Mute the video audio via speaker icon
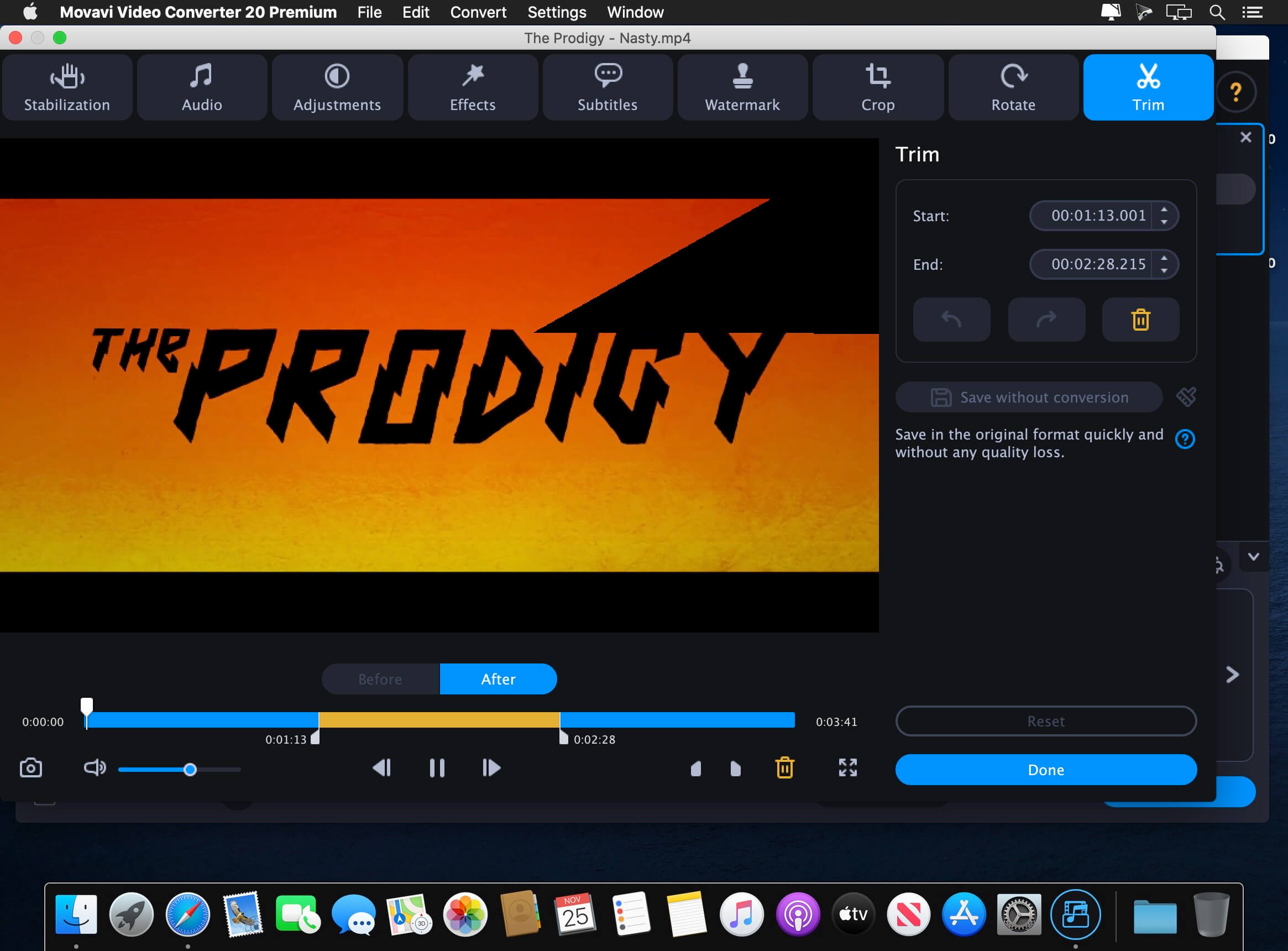The height and width of the screenshot is (951, 1288). tap(96, 768)
